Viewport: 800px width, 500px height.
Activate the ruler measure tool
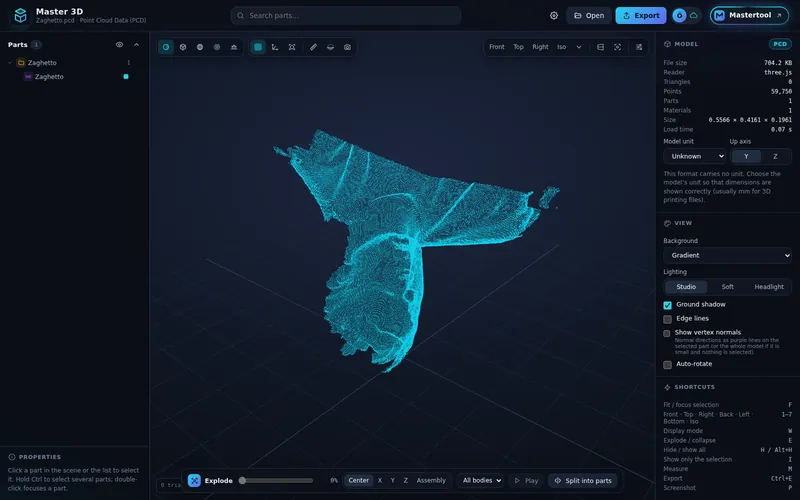[313, 47]
